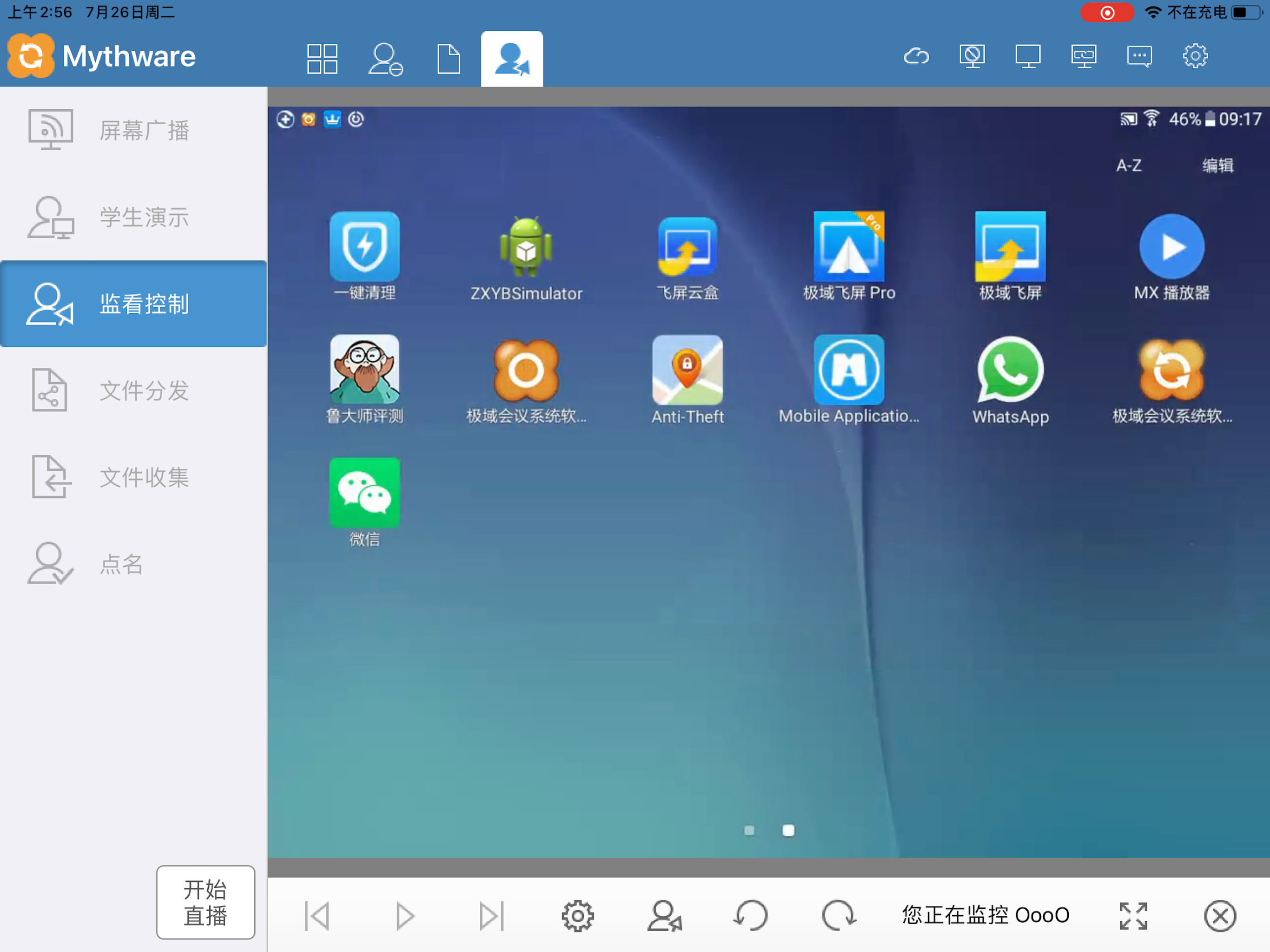Select the second page indicator dot

point(788,830)
